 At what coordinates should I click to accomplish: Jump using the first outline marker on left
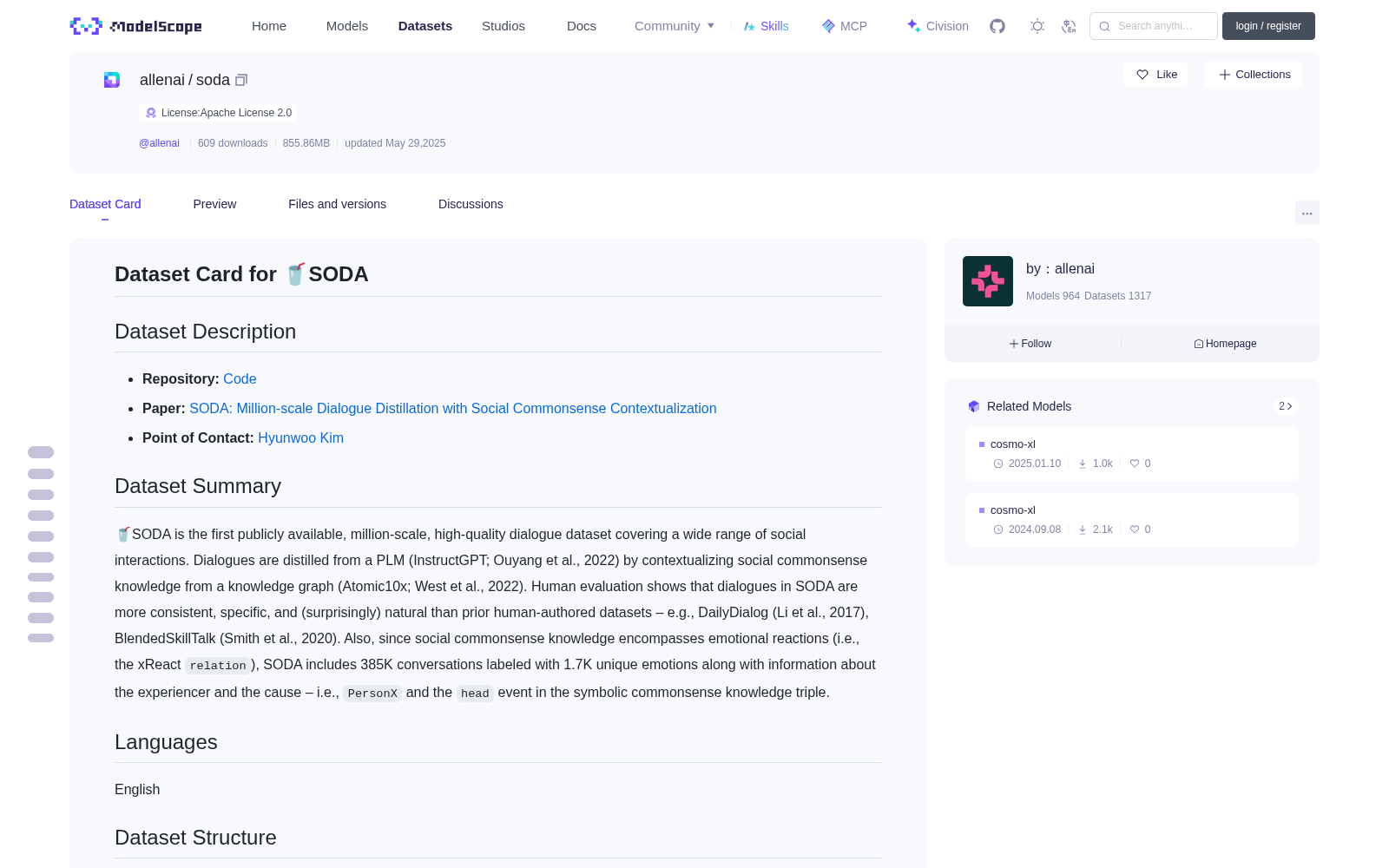click(x=41, y=452)
